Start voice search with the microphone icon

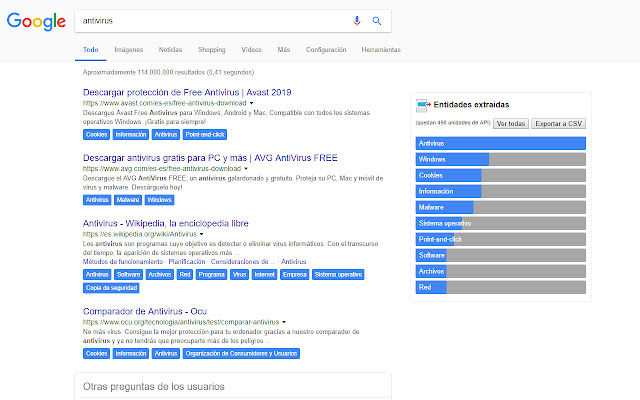click(357, 21)
